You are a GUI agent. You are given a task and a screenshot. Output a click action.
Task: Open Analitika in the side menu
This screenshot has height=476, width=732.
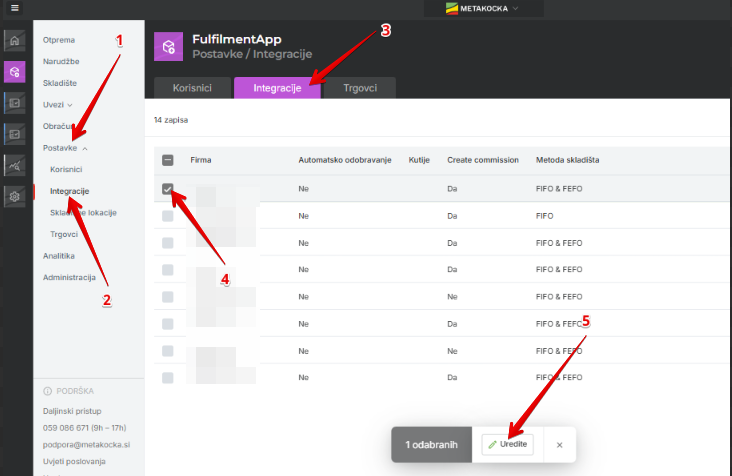coord(59,256)
